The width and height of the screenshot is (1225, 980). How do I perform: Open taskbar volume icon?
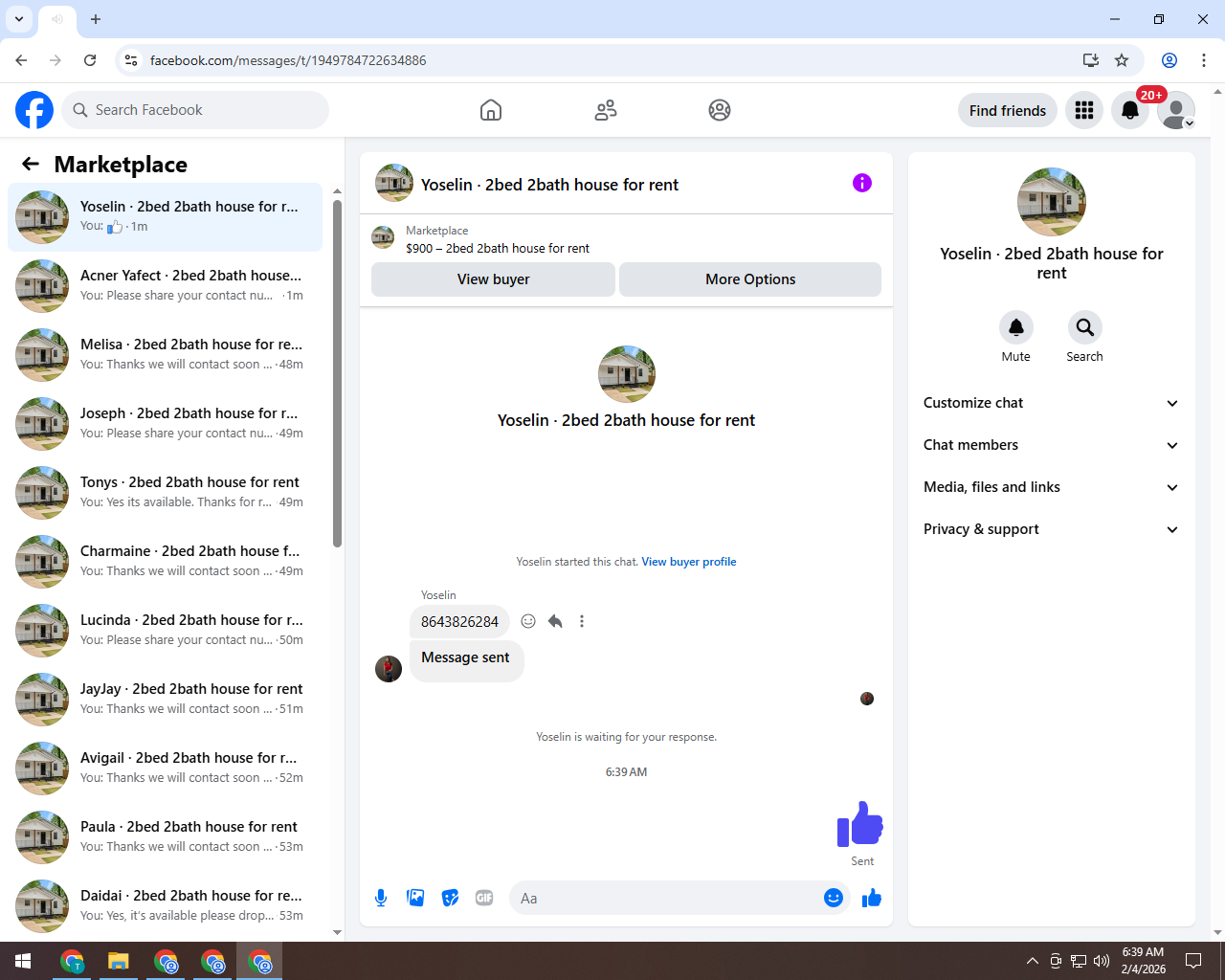point(1102,961)
